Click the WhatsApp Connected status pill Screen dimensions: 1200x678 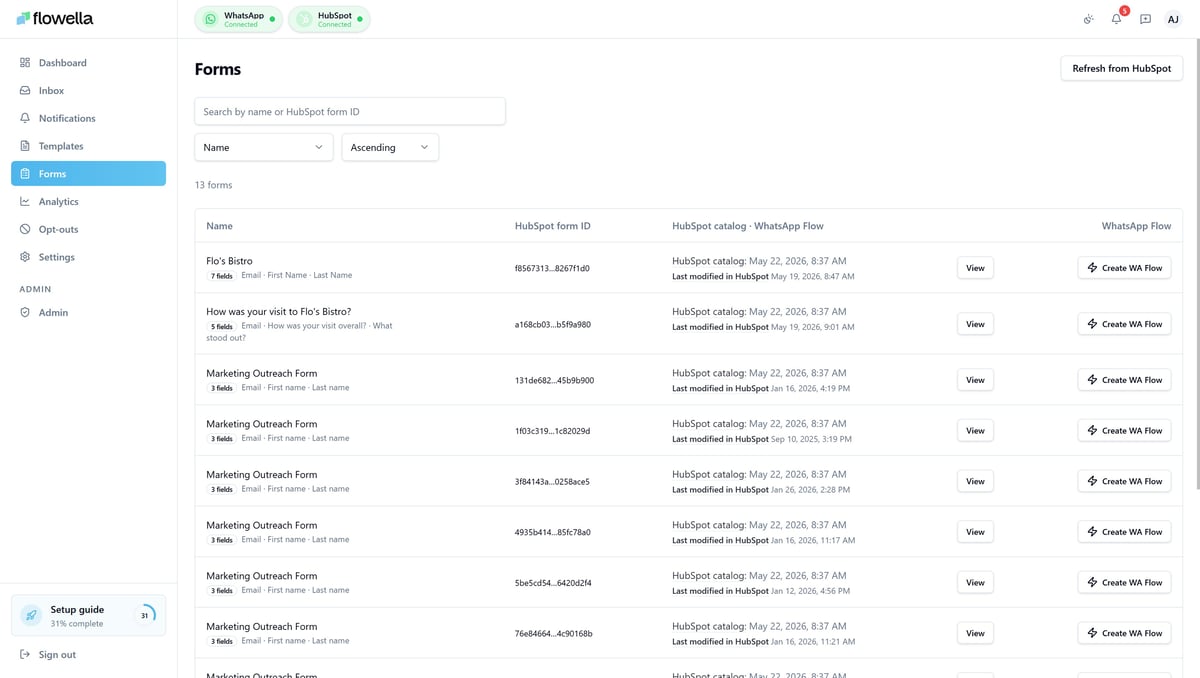pyautogui.click(x=238, y=19)
